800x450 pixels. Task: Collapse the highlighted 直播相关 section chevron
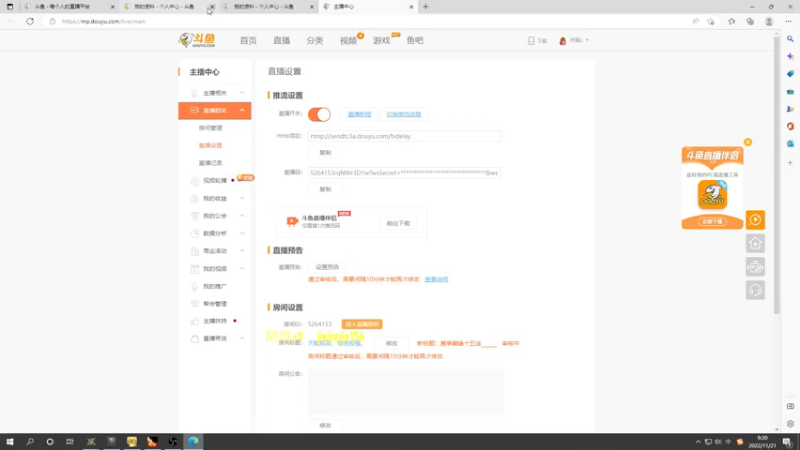pyautogui.click(x=242, y=110)
